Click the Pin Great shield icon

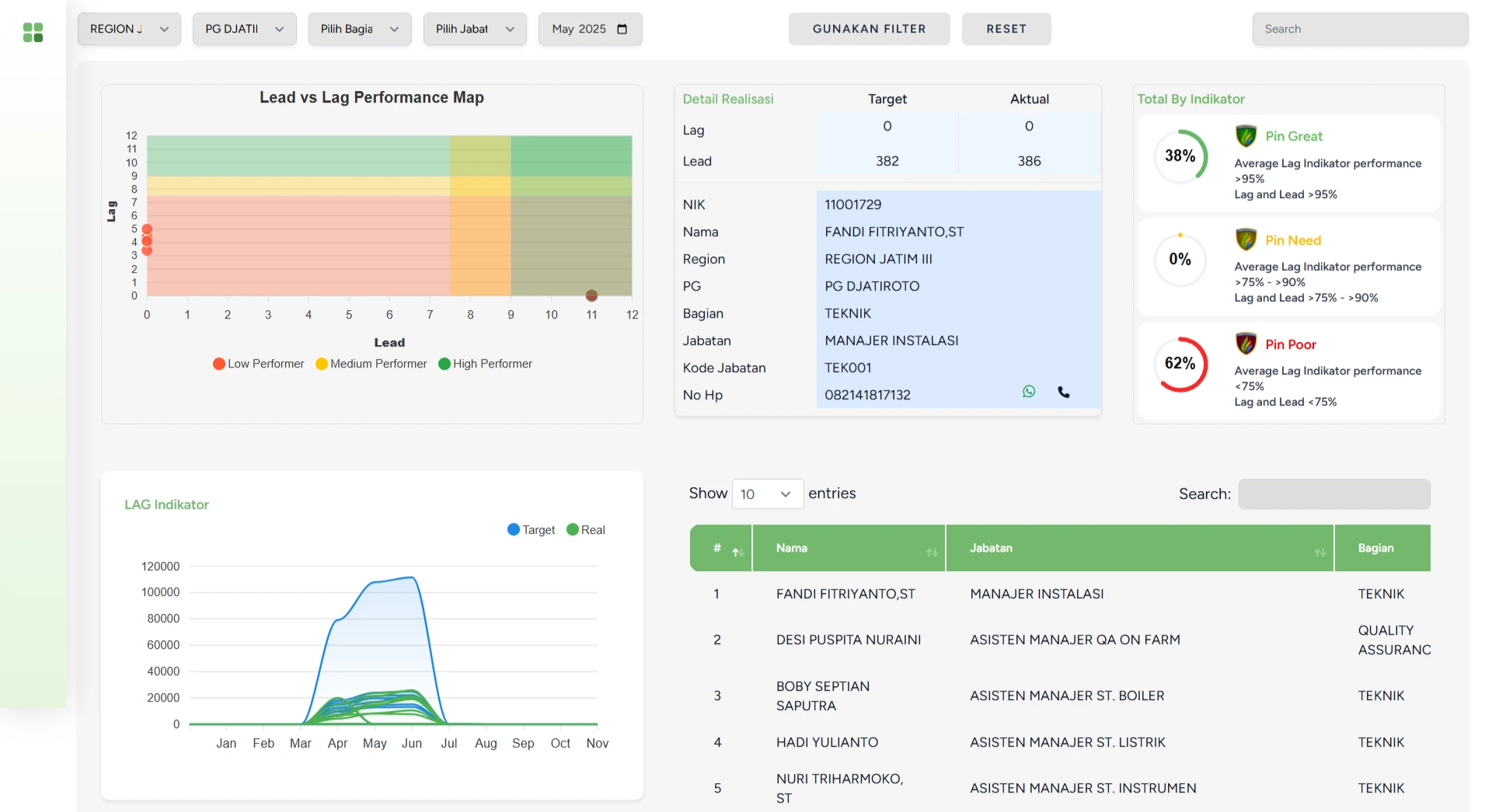1245,135
